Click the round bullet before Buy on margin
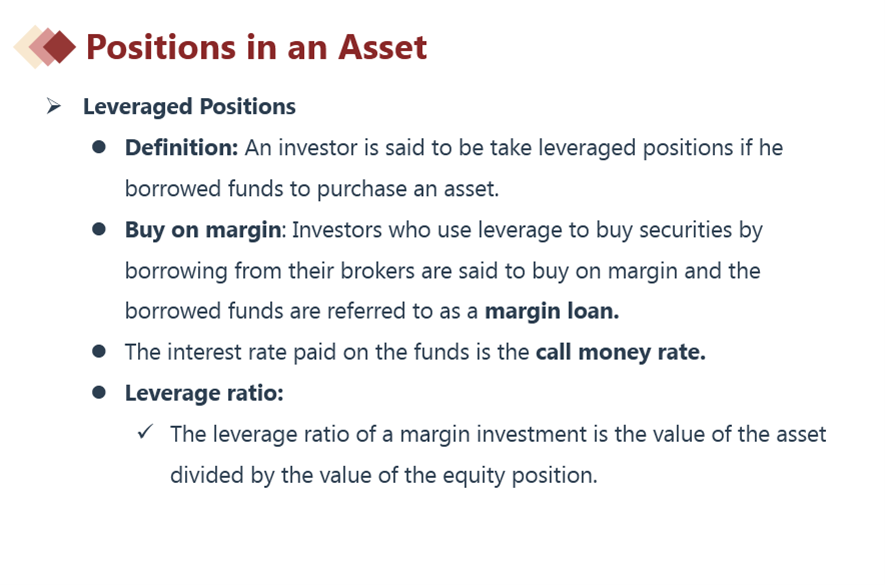The height and width of the screenshot is (585, 885). coord(98,230)
